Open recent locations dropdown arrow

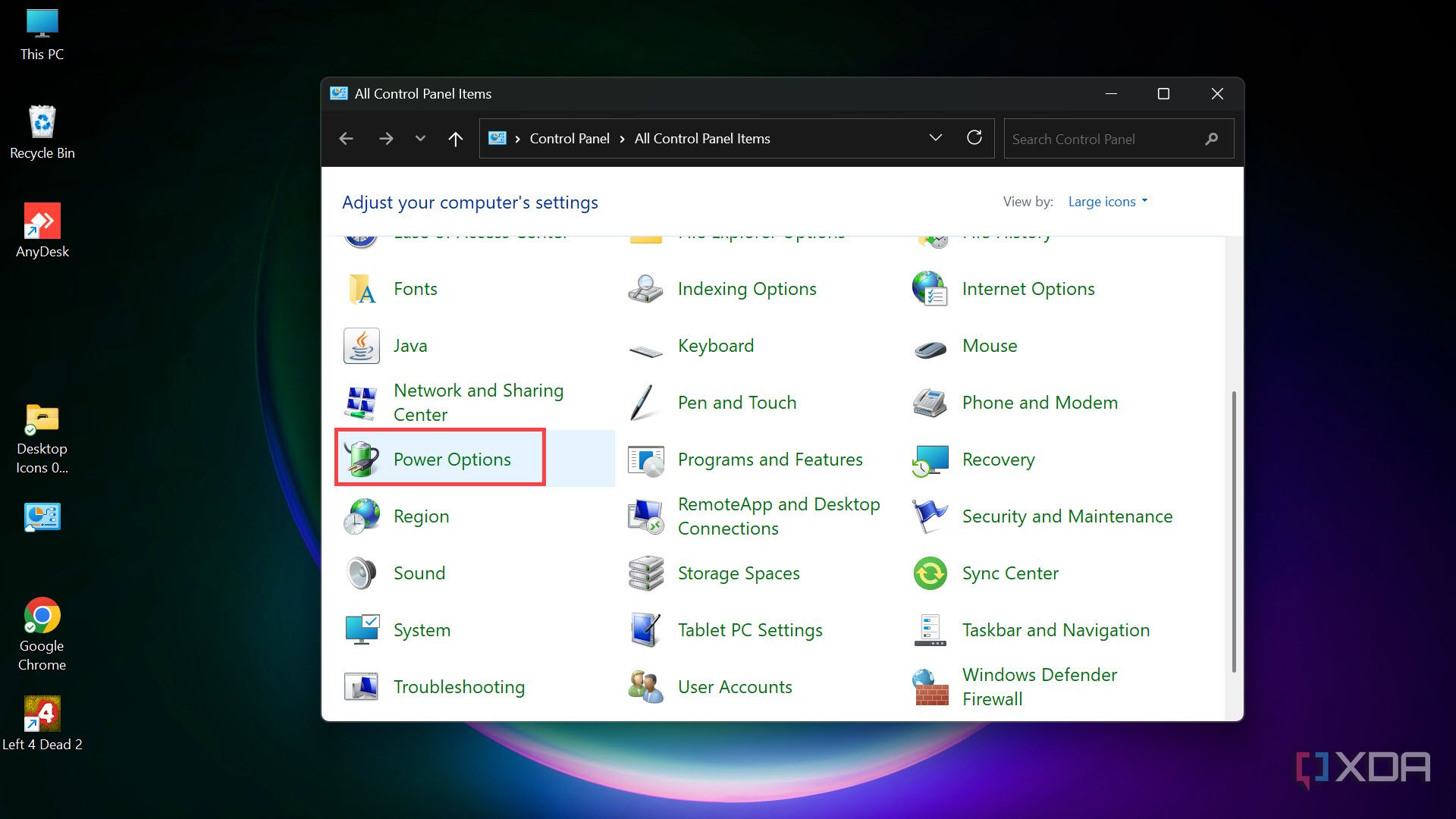(x=420, y=139)
